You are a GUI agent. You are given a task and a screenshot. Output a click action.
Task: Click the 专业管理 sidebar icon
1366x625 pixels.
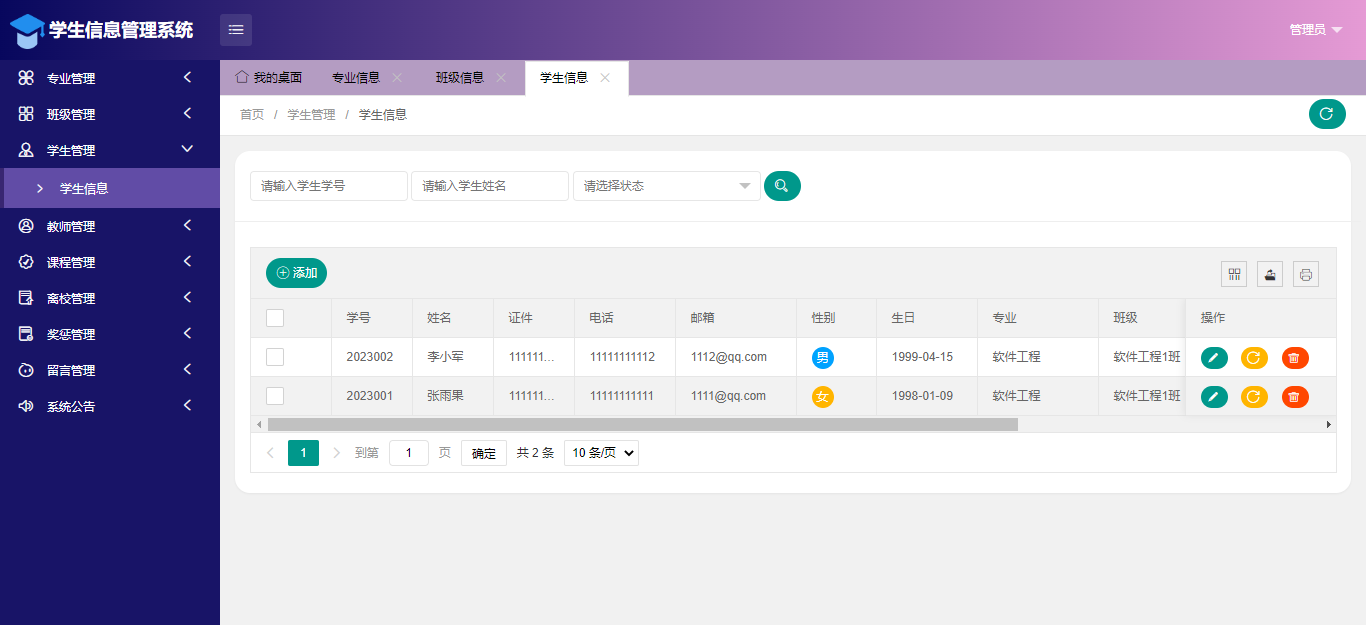pos(27,78)
